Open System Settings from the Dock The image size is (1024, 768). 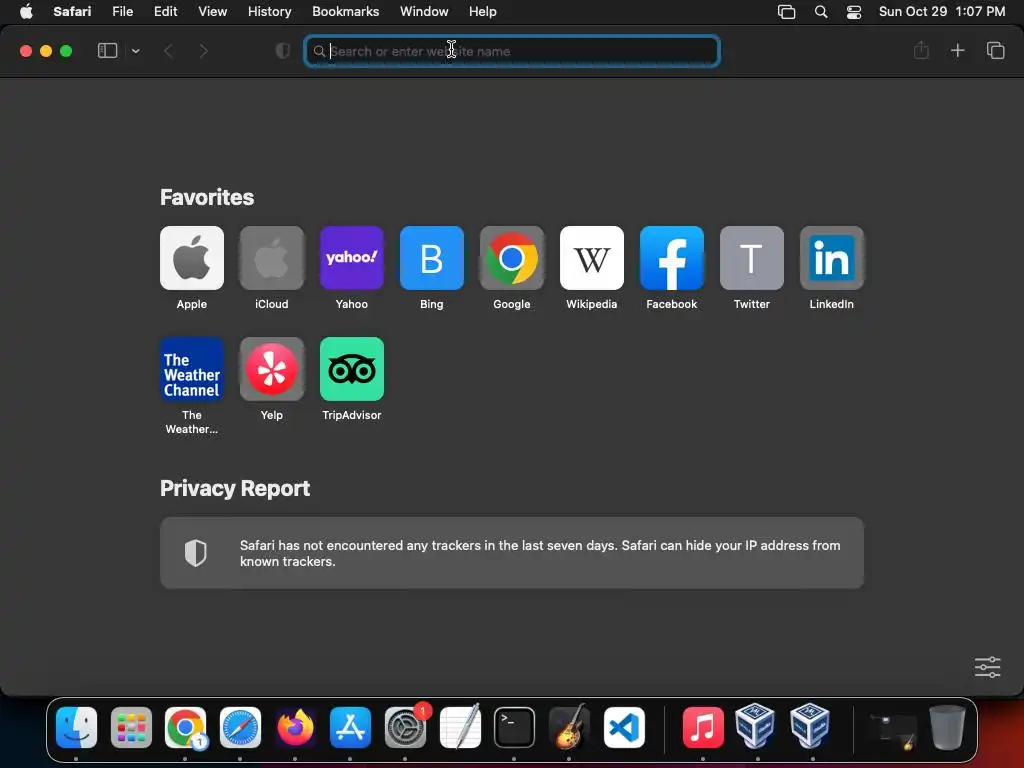click(405, 727)
